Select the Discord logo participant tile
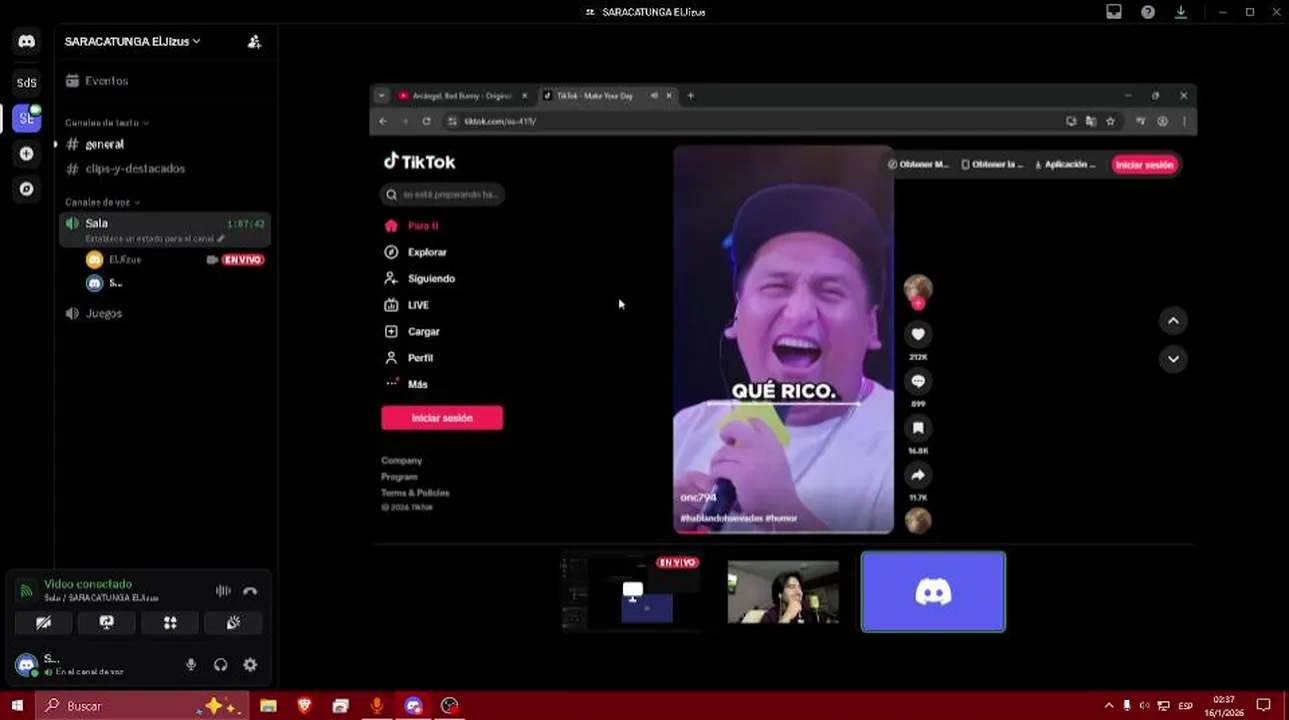1289x720 pixels. tap(933, 592)
